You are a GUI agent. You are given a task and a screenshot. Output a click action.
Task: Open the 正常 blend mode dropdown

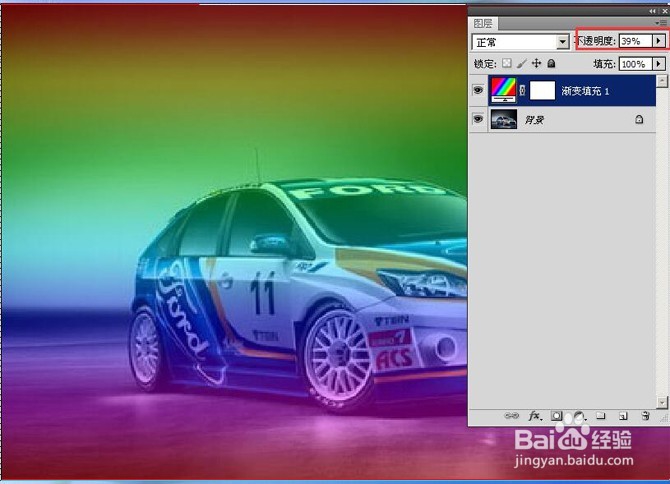(x=520, y=42)
